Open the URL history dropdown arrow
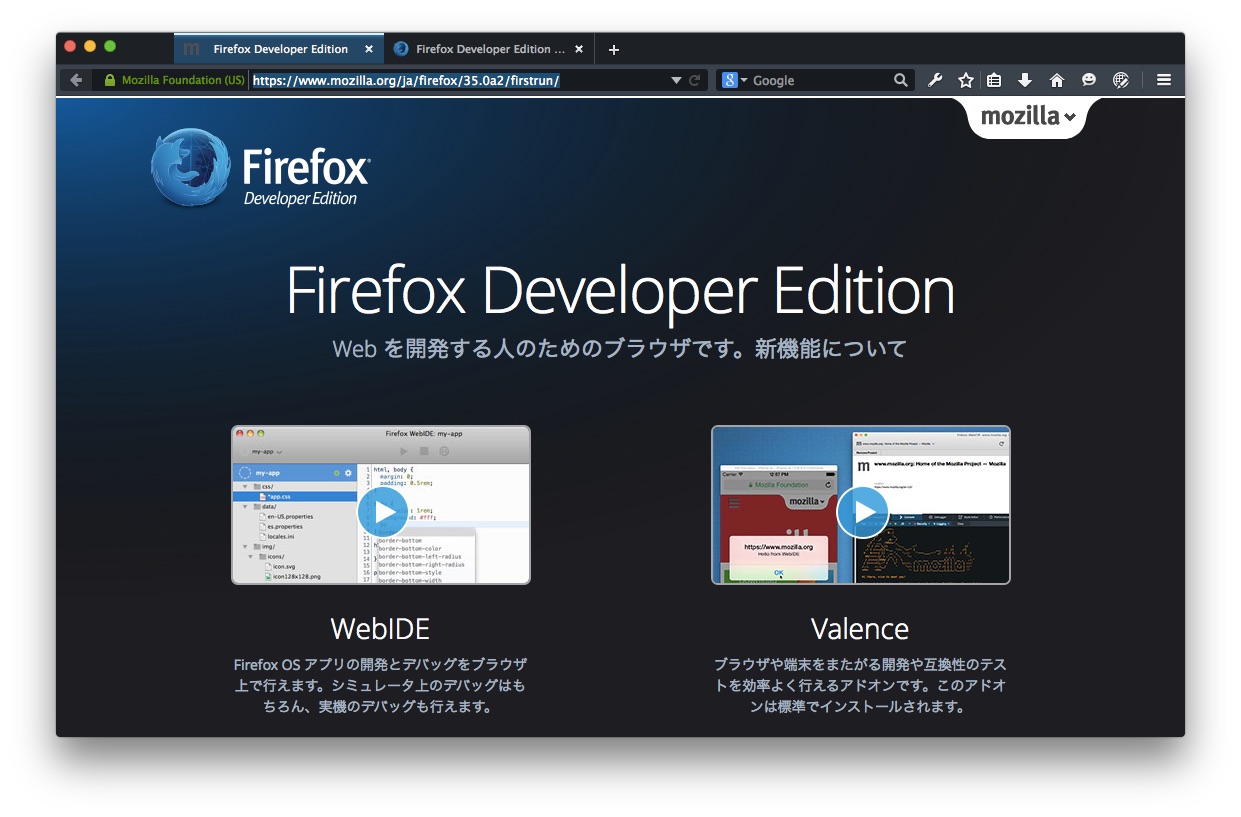 click(x=677, y=80)
